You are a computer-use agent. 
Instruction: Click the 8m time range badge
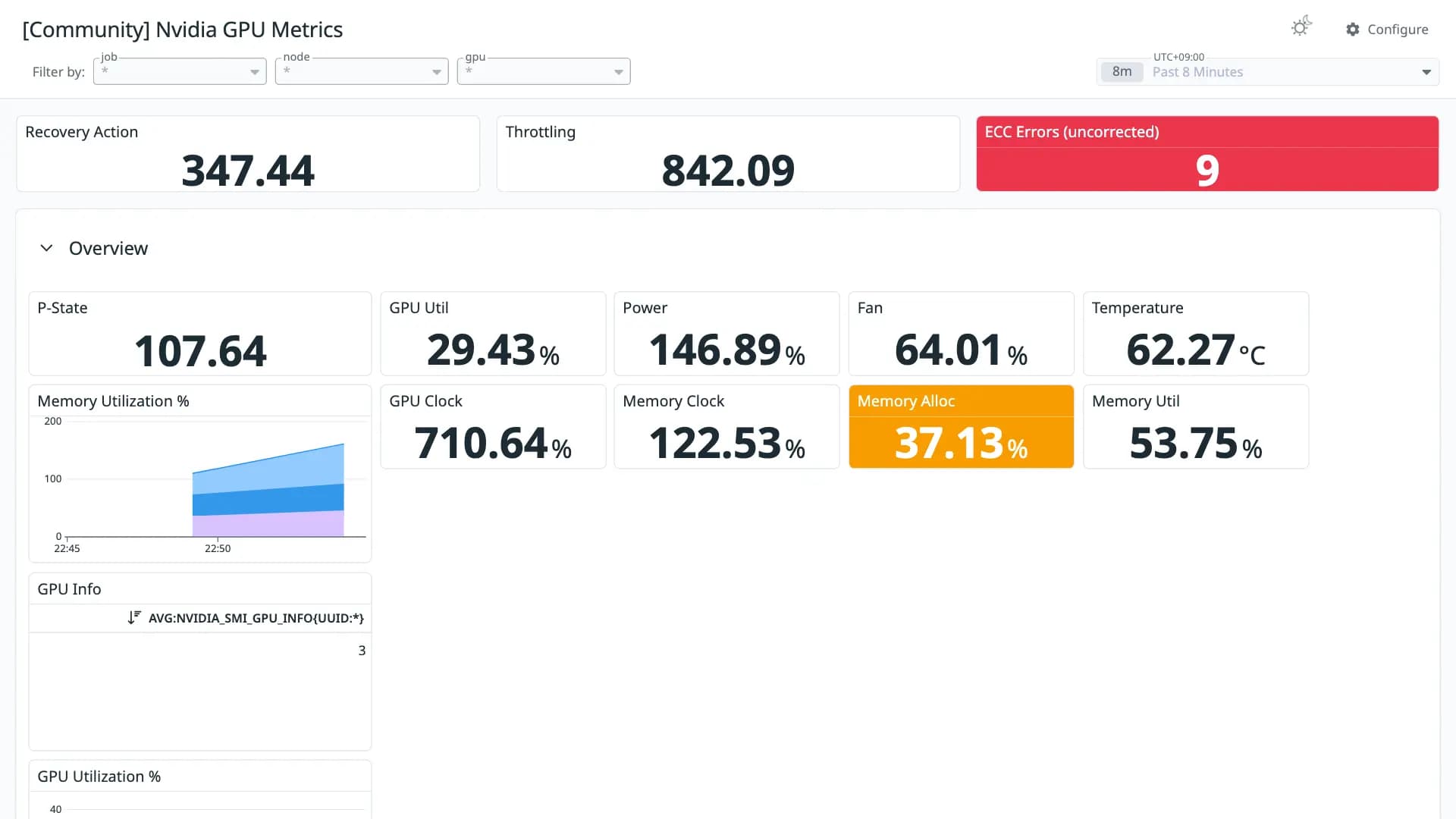pos(1122,72)
